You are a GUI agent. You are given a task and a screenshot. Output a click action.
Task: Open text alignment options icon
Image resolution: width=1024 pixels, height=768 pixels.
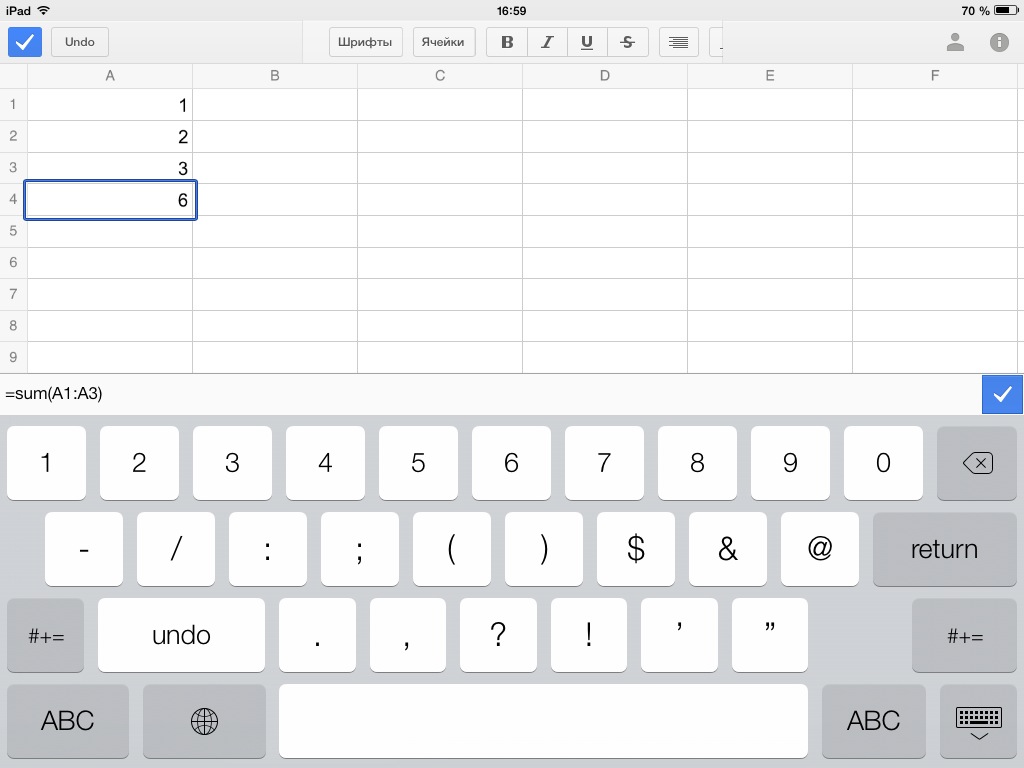point(679,42)
